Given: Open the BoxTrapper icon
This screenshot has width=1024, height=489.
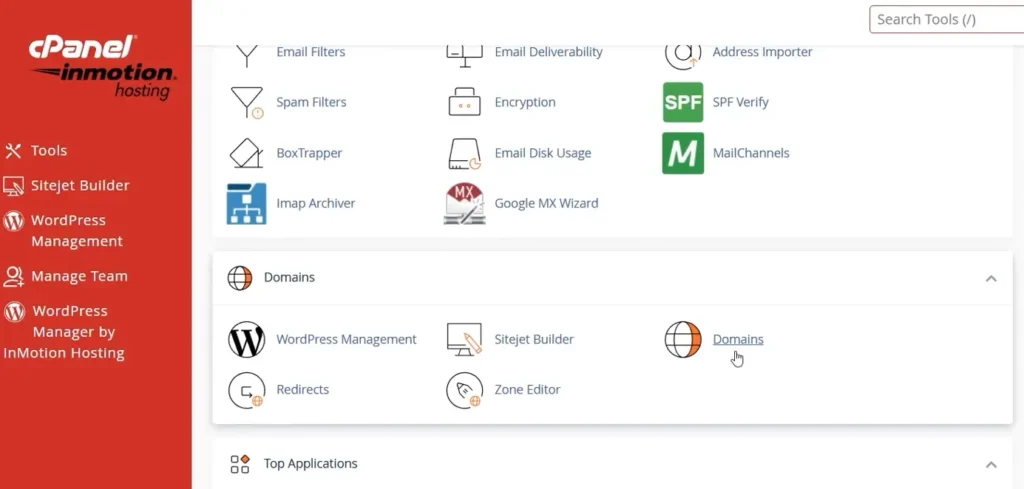Looking at the screenshot, I should 246,153.
